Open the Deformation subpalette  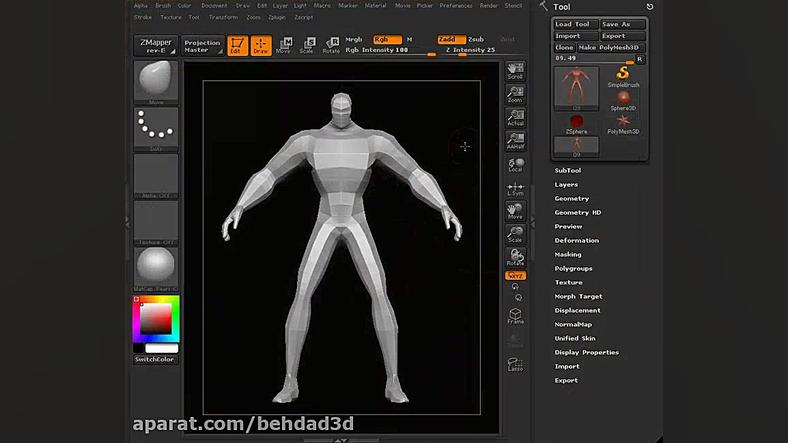pyautogui.click(x=577, y=240)
